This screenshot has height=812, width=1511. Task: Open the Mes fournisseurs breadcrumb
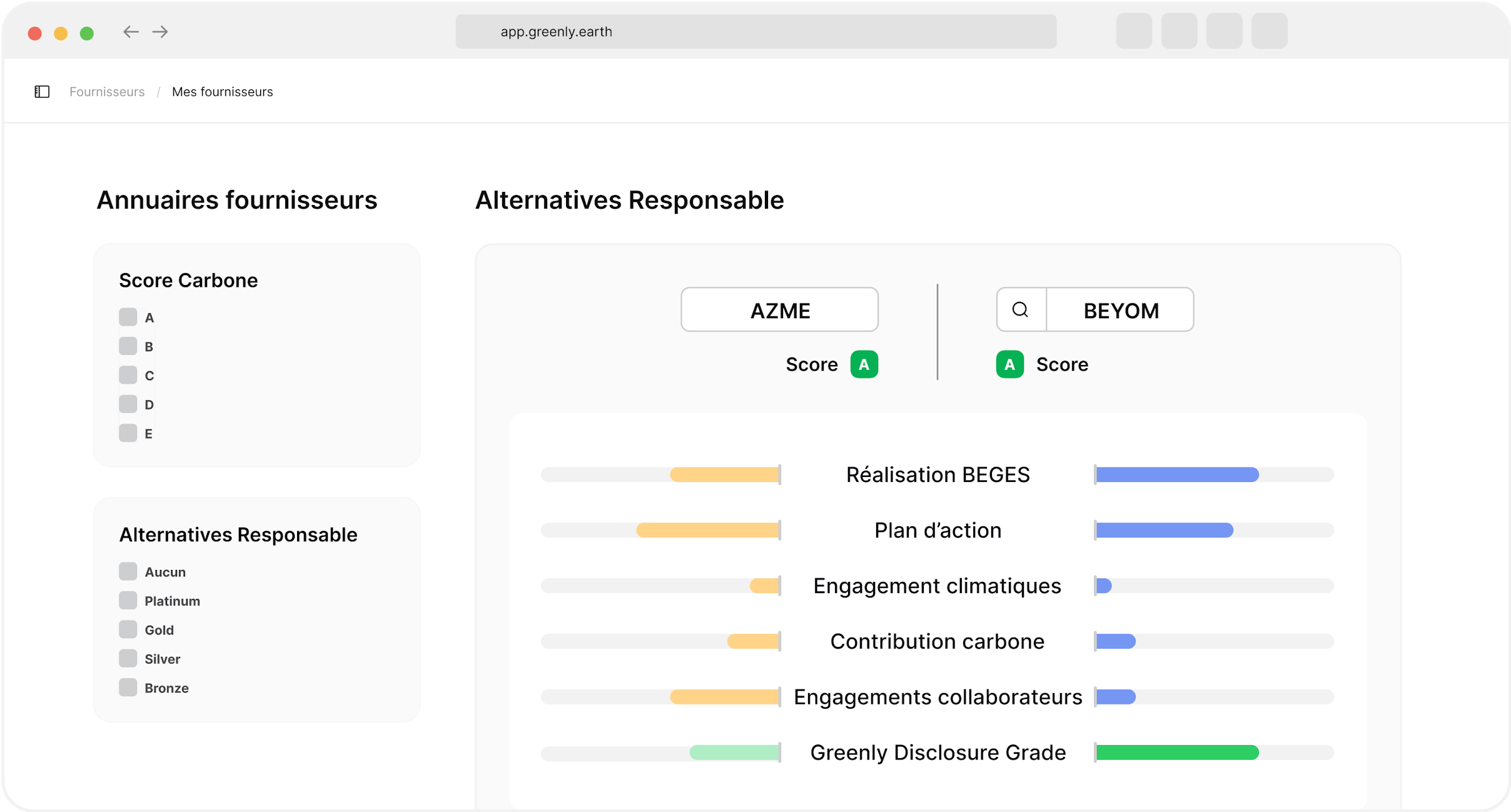[x=223, y=92]
